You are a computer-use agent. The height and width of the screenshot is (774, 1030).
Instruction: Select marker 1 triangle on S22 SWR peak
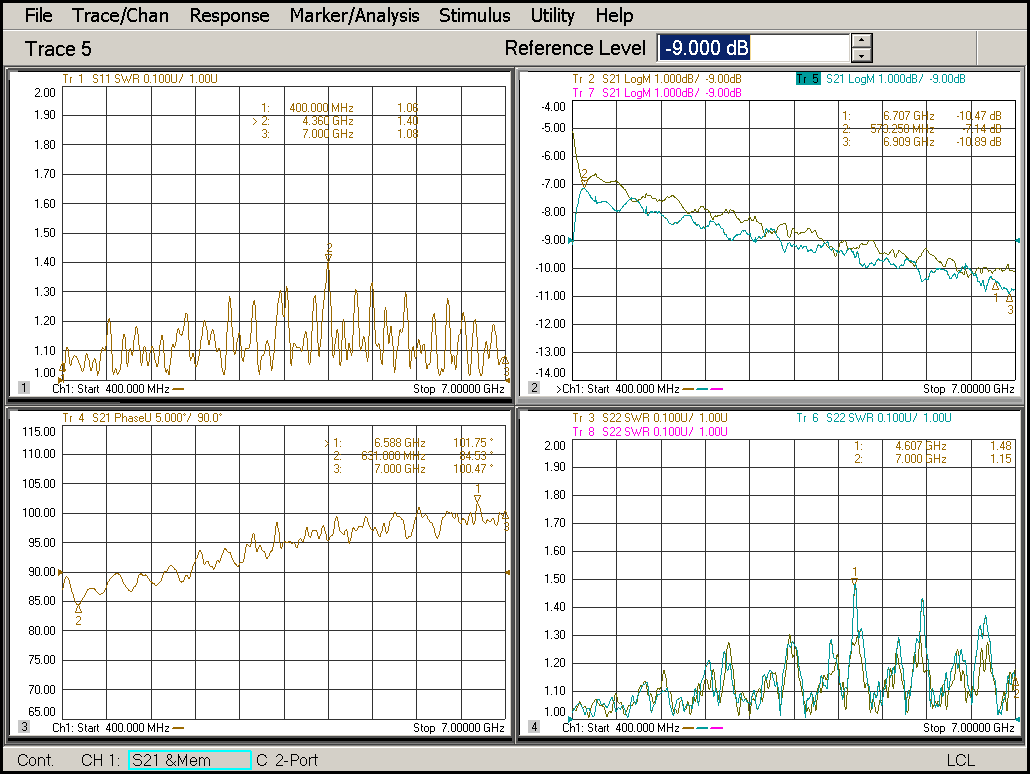point(855,581)
